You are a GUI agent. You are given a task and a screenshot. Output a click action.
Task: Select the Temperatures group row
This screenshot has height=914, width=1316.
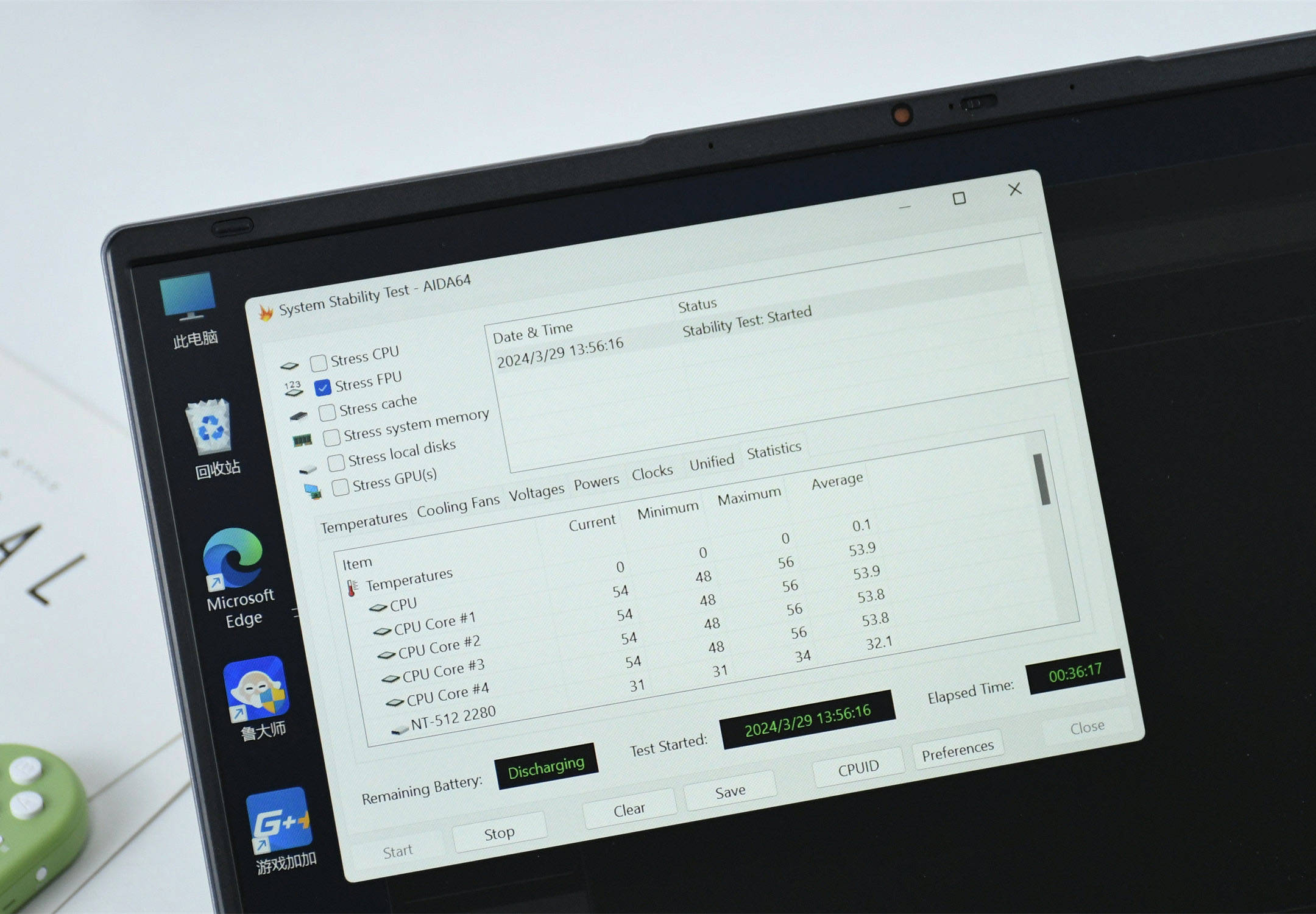(409, 579)
